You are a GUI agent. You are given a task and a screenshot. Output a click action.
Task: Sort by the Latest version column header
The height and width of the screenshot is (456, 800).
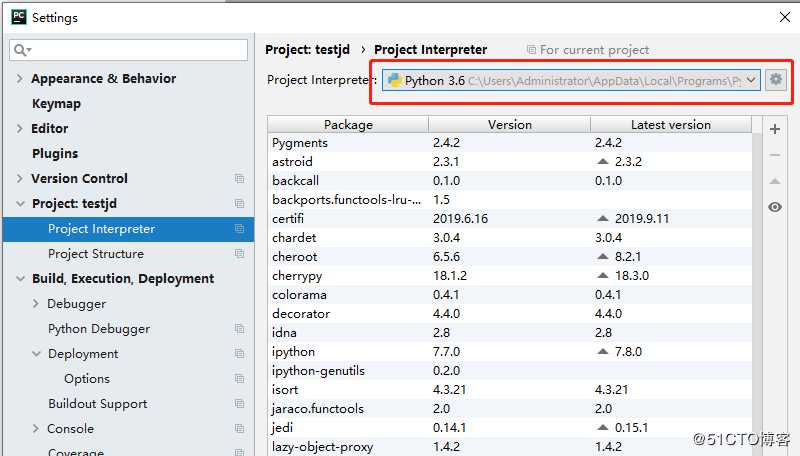(671, 124)
